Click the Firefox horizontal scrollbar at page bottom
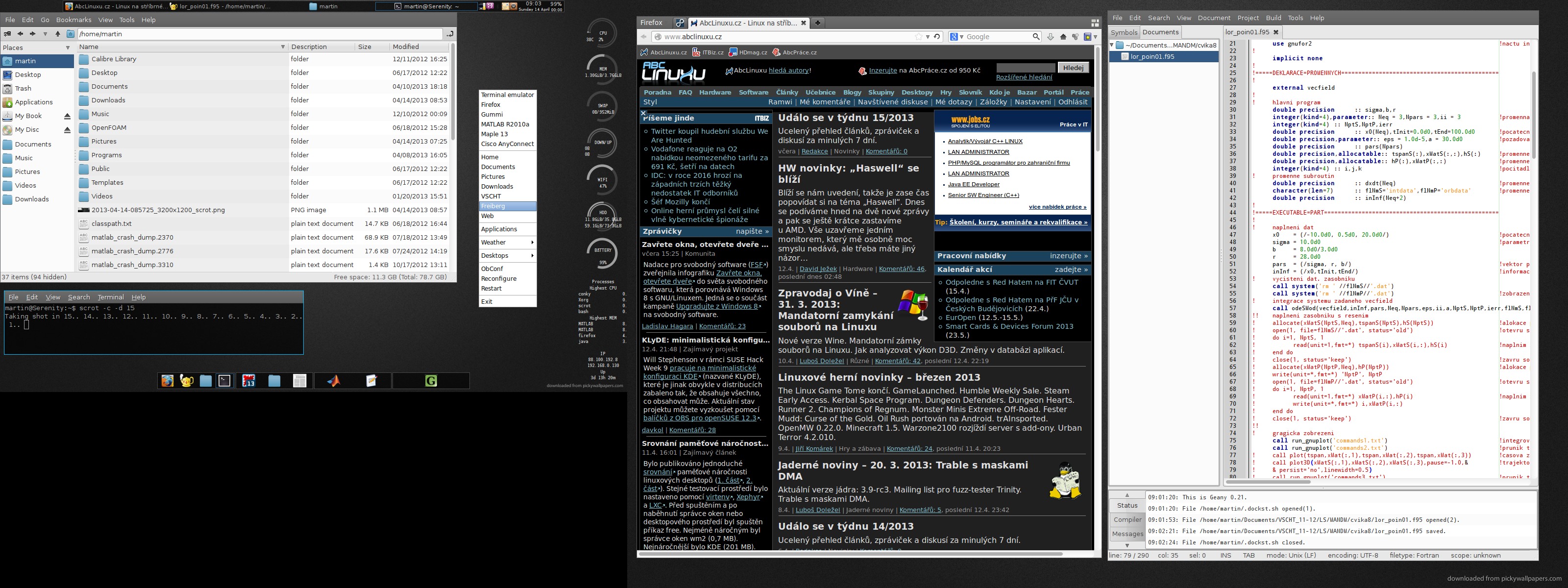This screenshot has width=1568, height=588. coord(851,554)
